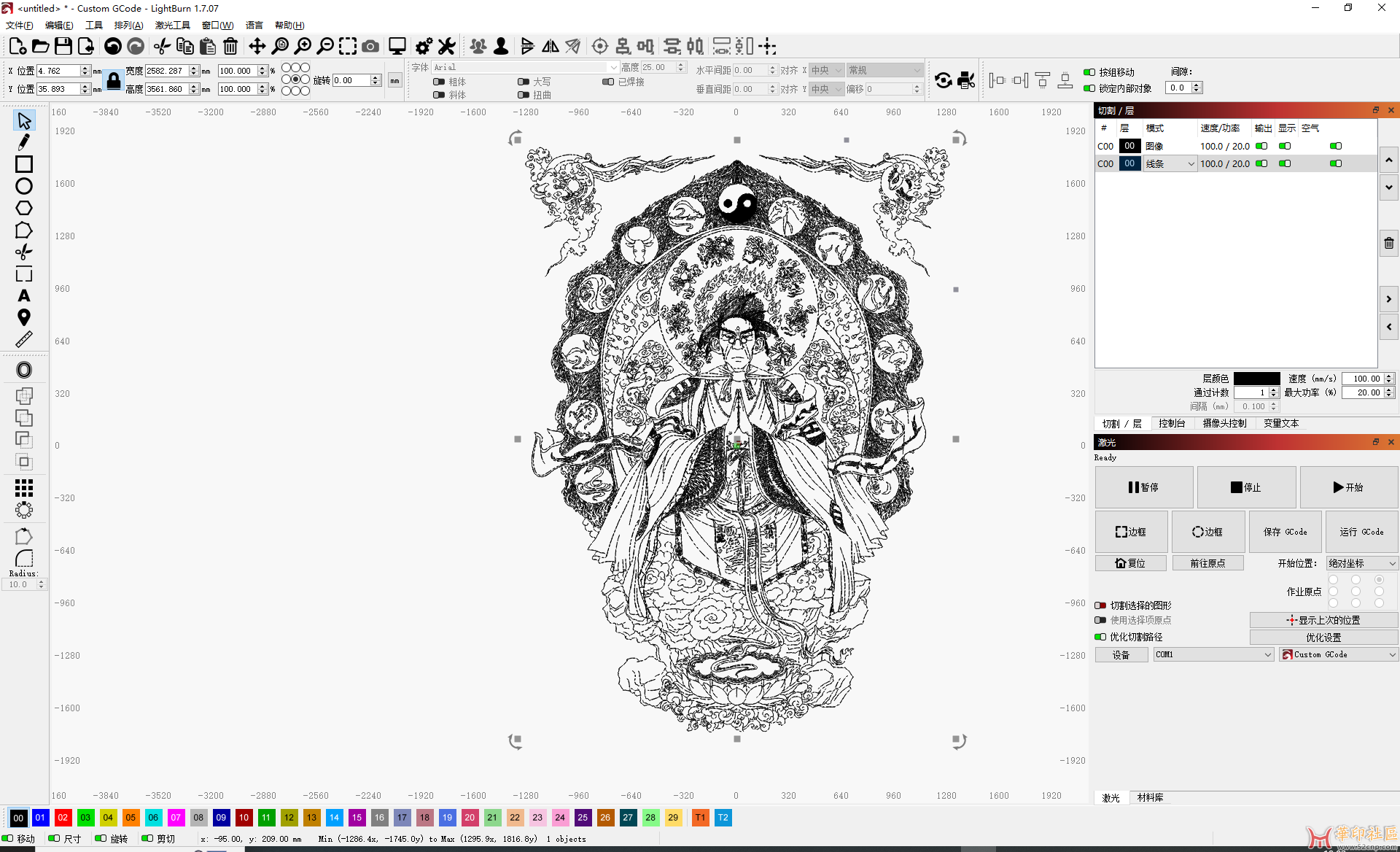The width and height of the screenshot is (1400, 852).
Task: Open the 编辑(E) menu
Action: (x=59, y=26)
